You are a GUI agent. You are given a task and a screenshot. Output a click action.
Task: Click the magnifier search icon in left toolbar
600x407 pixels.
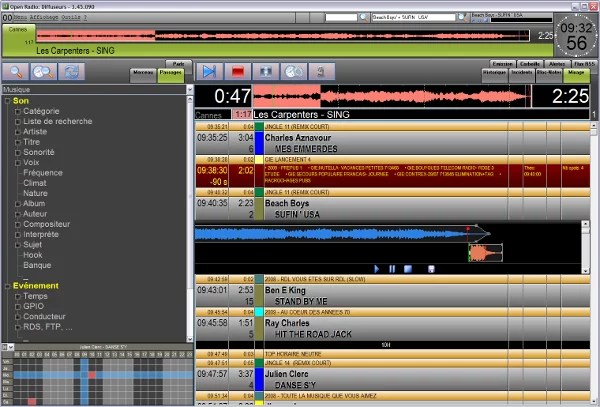point(15,71)
